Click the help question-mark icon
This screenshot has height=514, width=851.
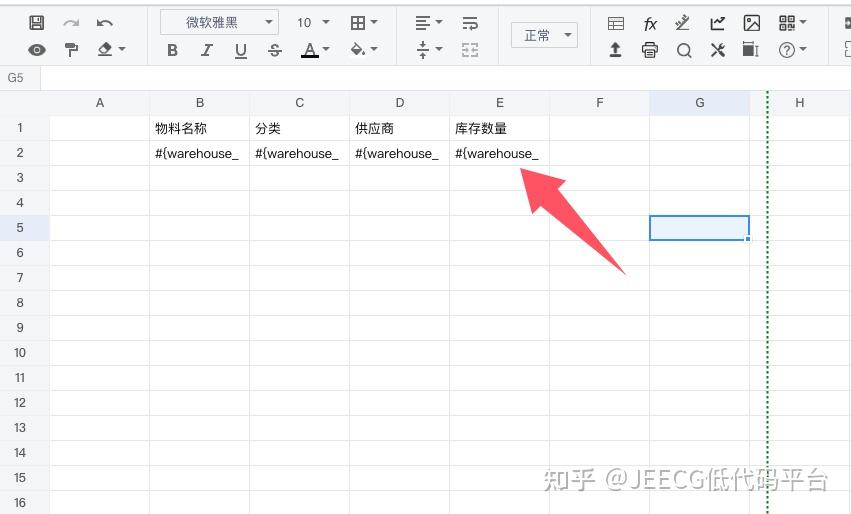click(786, 50)
